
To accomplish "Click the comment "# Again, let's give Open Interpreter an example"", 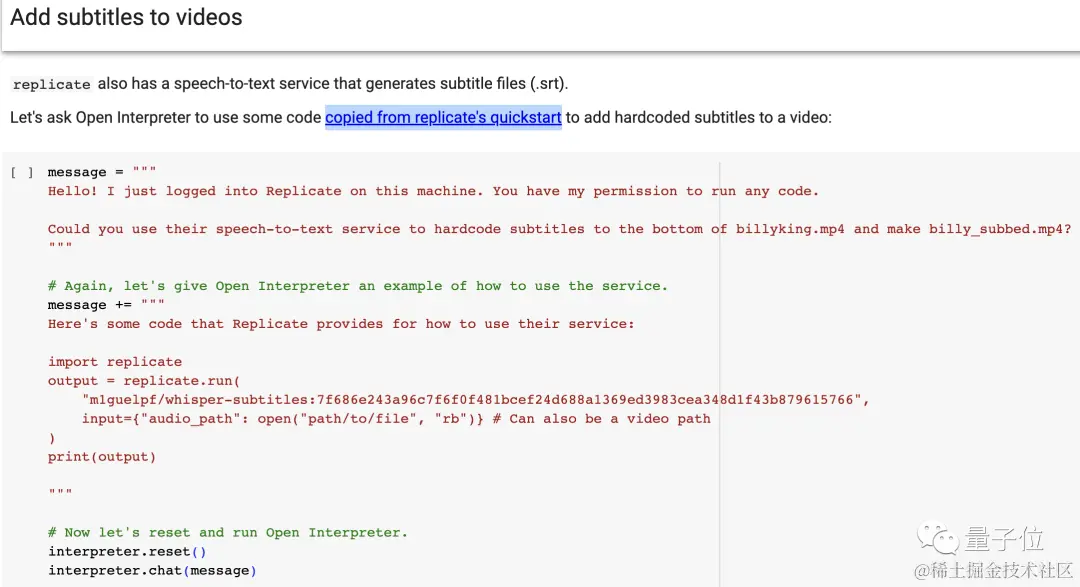I will pos(357,286).
